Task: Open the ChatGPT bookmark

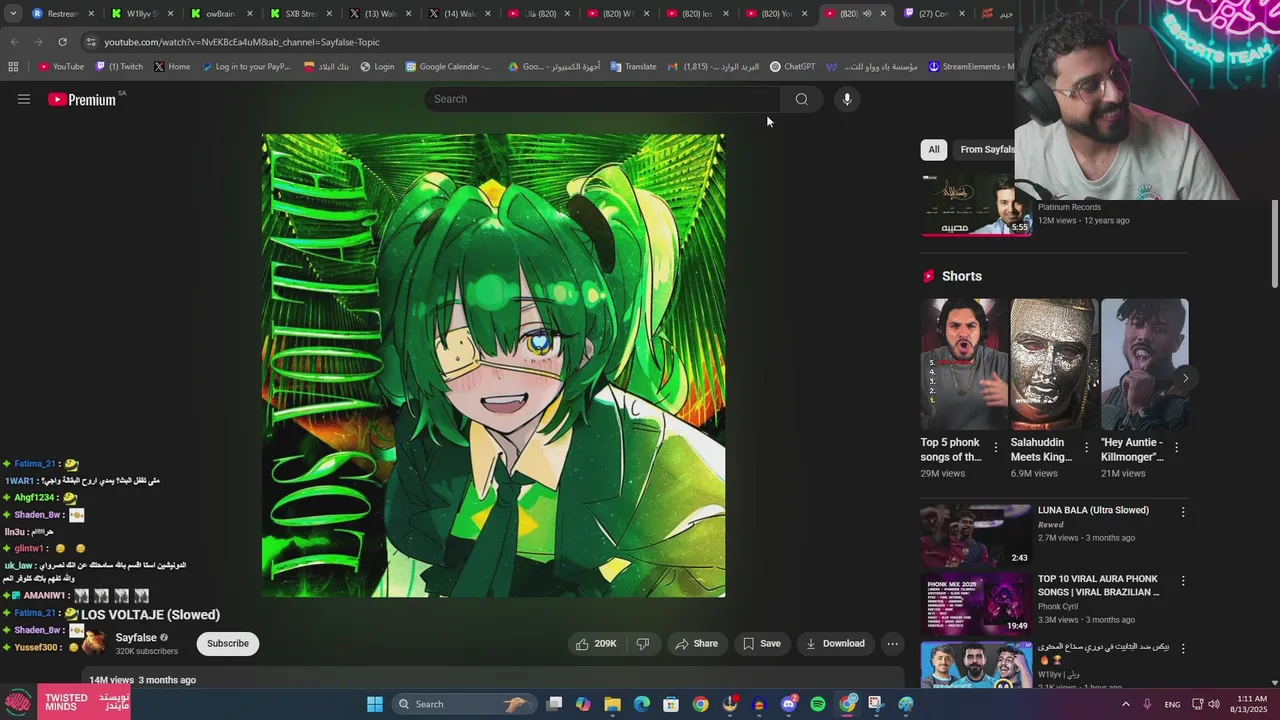Action: pyautogui.click(x=792, y=67)
